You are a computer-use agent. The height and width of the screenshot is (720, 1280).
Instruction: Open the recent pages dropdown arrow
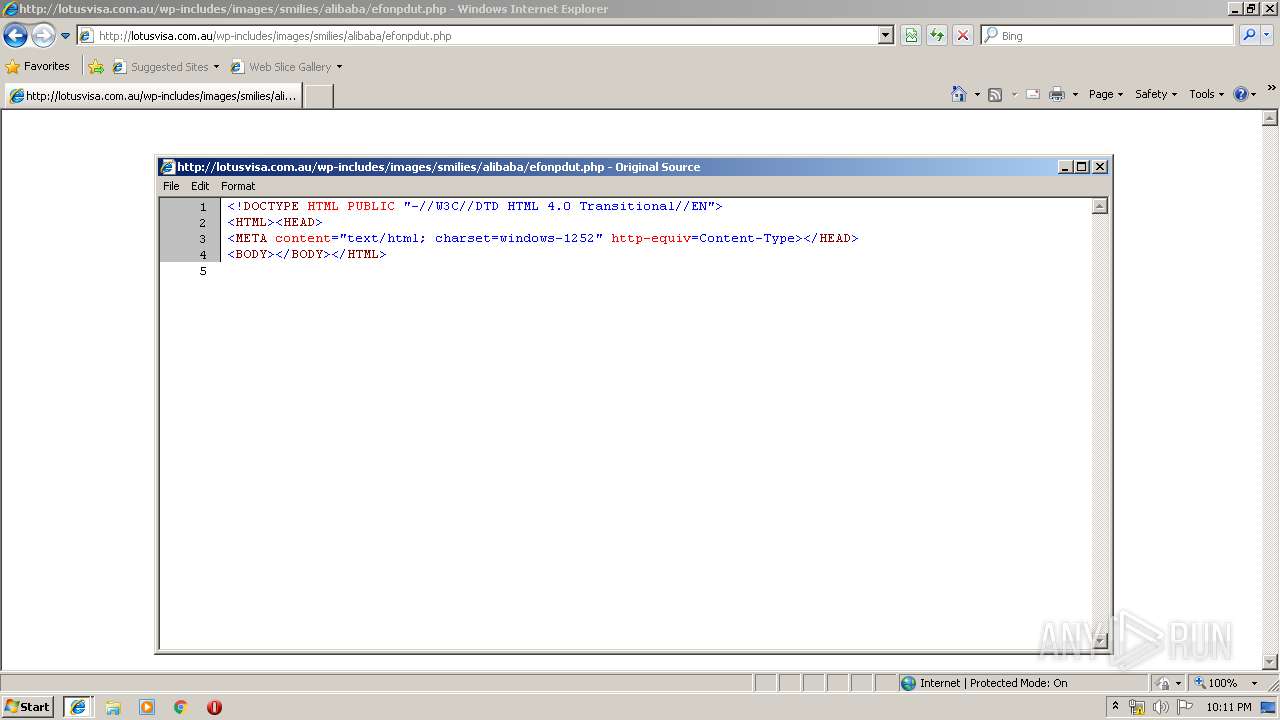[x=66, y=36]
